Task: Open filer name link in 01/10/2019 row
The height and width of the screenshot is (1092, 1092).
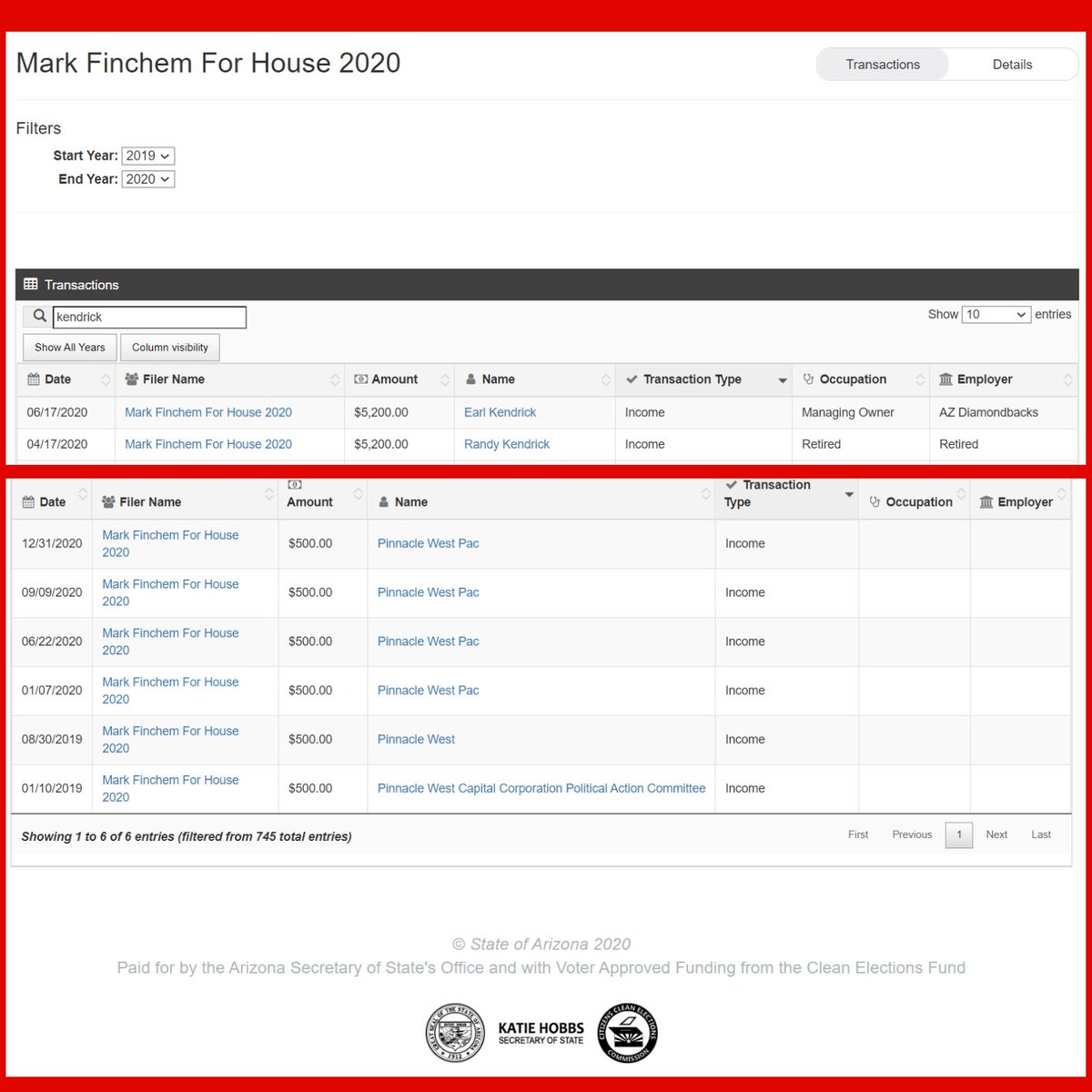Action: click(170, 788)
